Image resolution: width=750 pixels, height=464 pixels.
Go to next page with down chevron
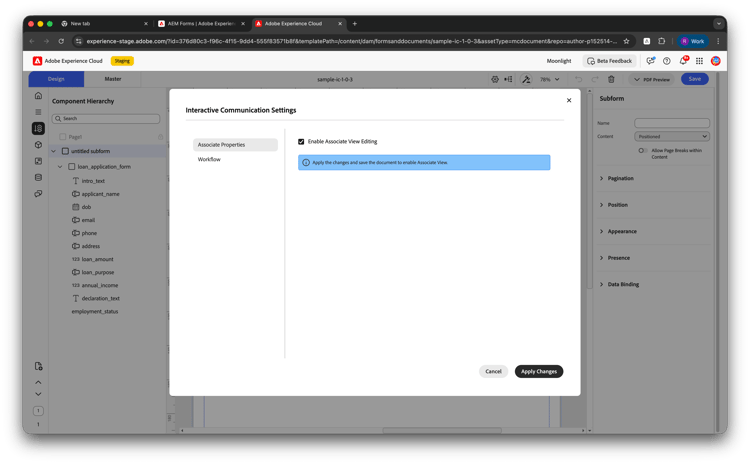(x=38, y=394)
